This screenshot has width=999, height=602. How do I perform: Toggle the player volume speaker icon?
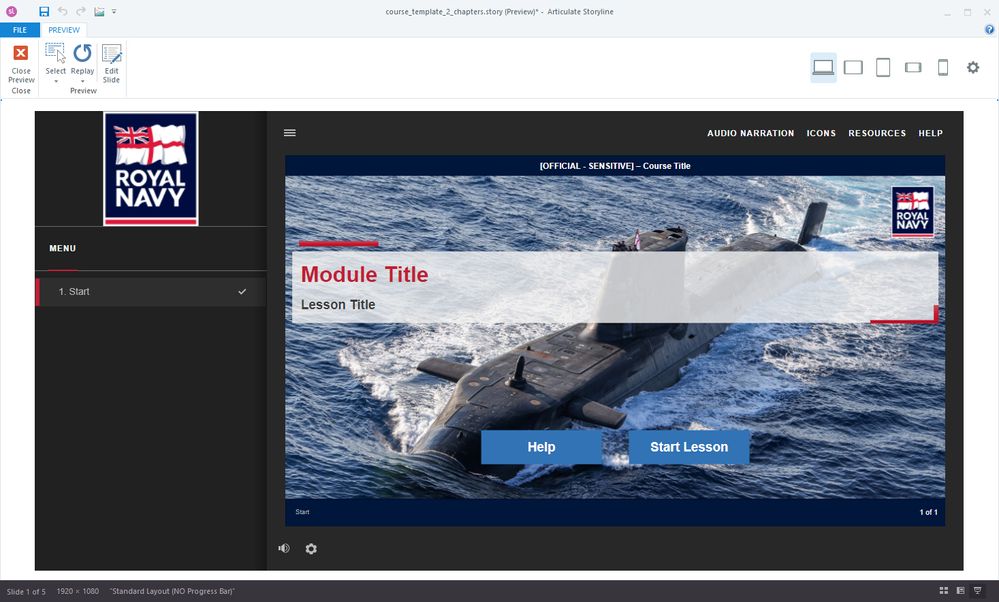(x=284, y=549)
